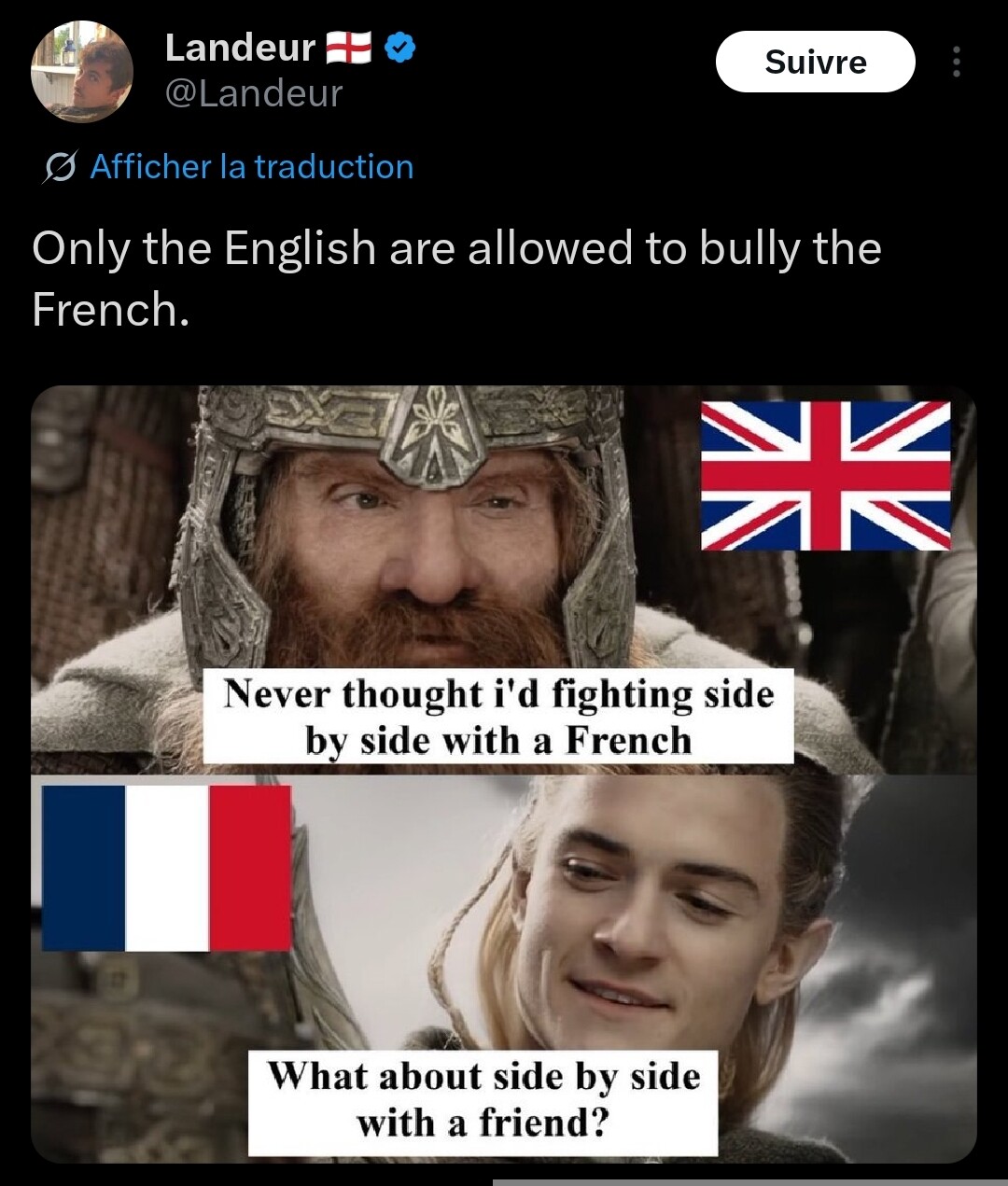The image size is (1008, 1186).
Task: Open Landeur's profile picture
Action: [82, 72]
